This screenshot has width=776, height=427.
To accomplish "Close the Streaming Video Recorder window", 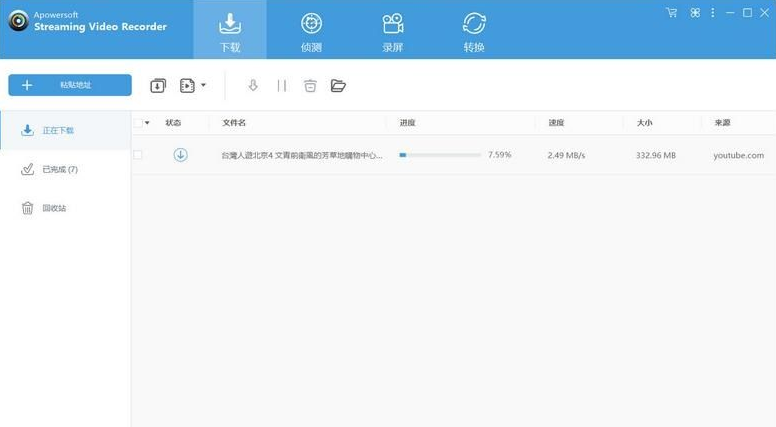I will tap(765, 13).
